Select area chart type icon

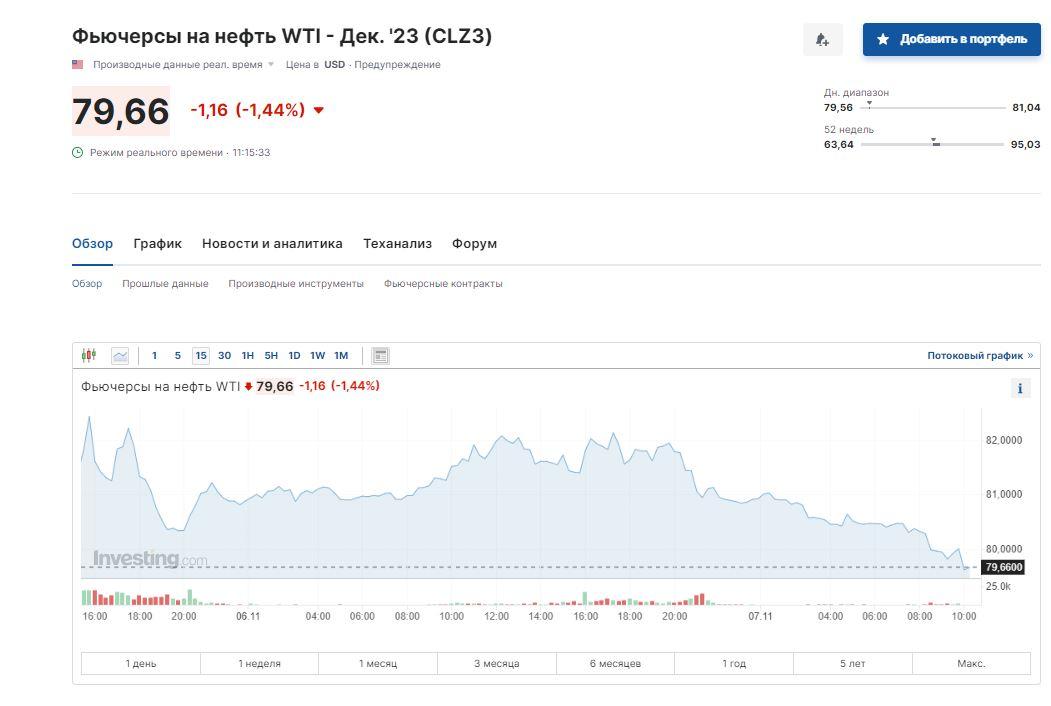coord(120,355)
